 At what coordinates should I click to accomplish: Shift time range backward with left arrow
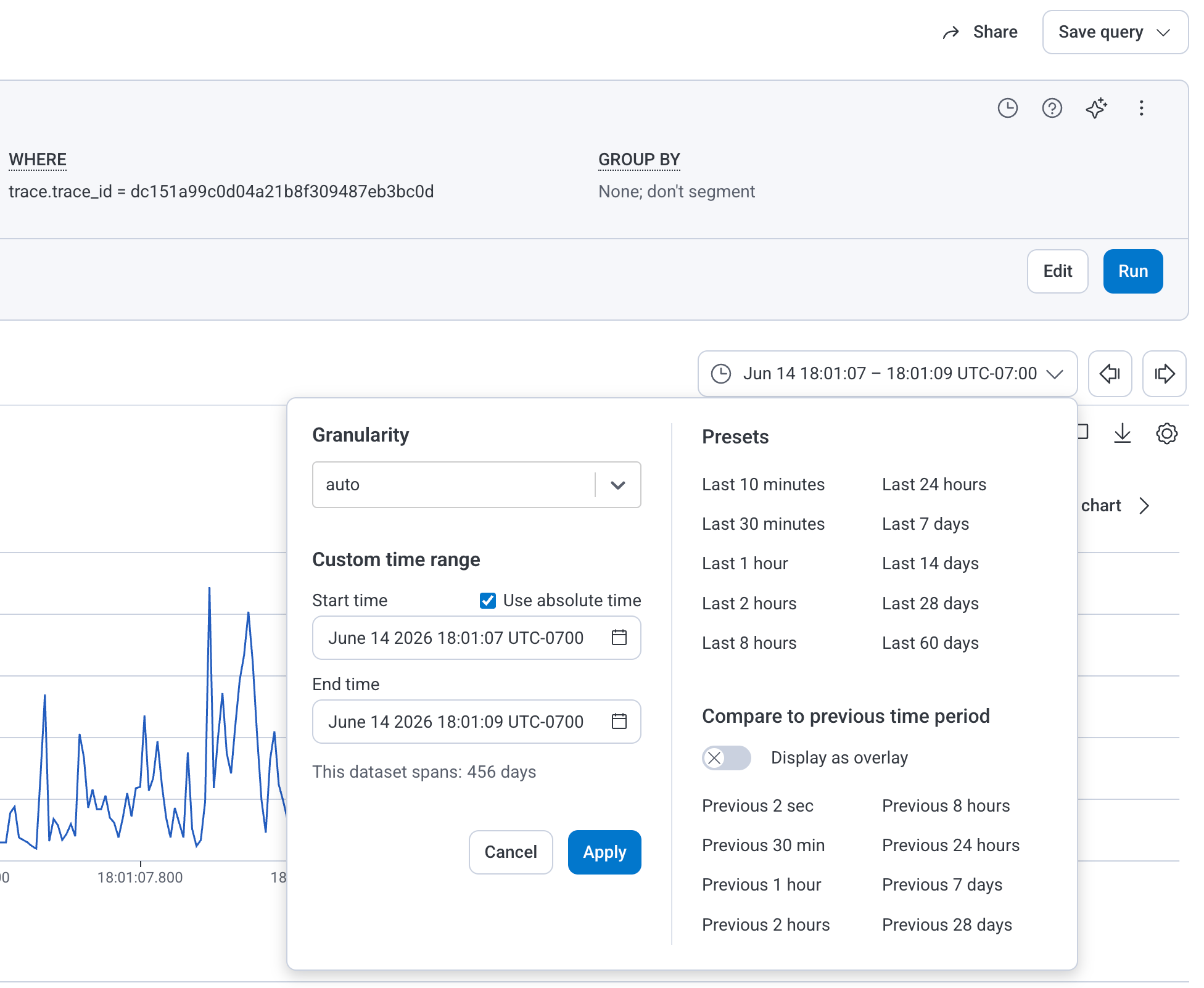point(1110,374)
